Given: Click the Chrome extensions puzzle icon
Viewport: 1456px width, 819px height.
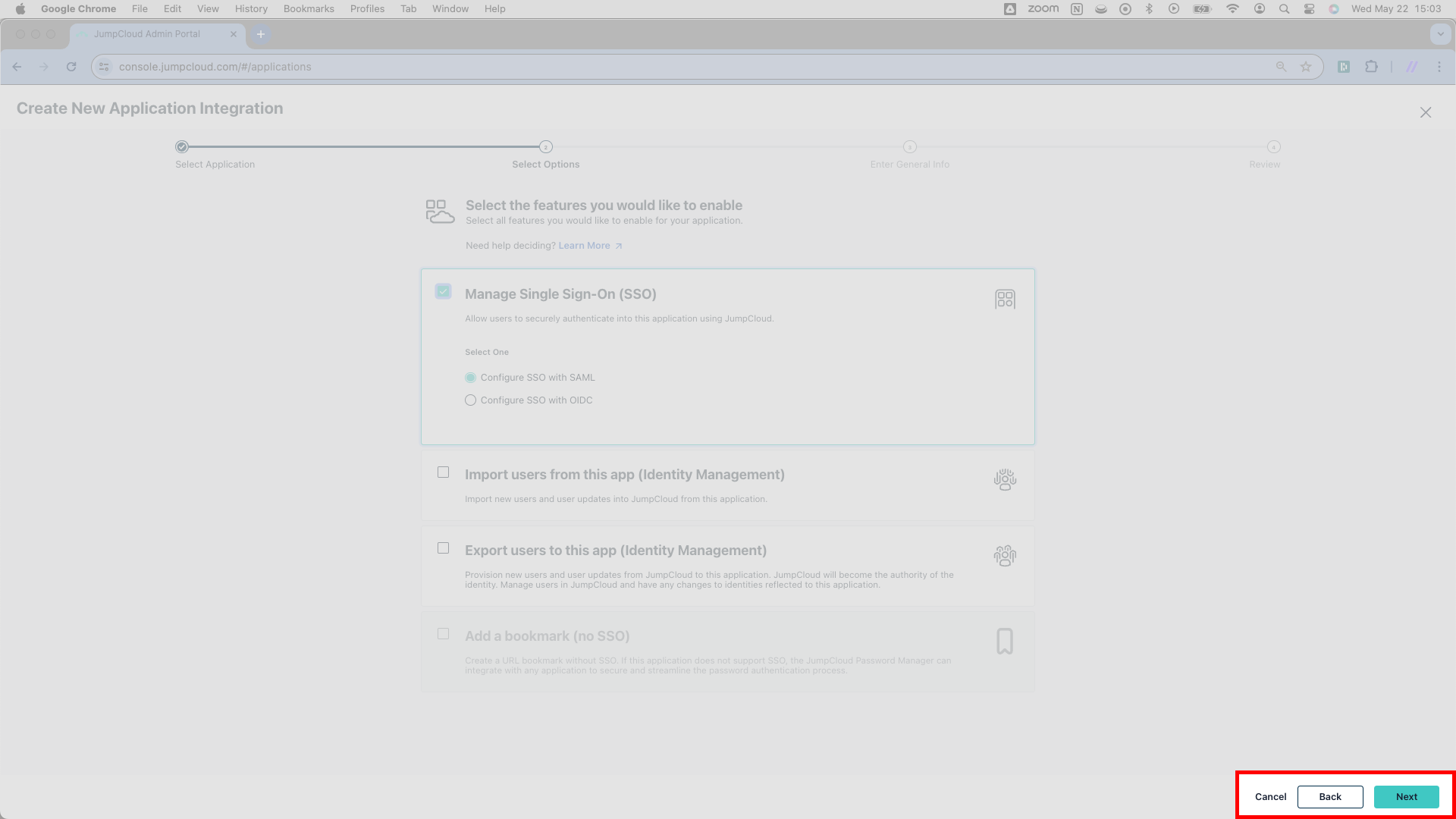Looking at the screenshot, I should pos(1371,67).
